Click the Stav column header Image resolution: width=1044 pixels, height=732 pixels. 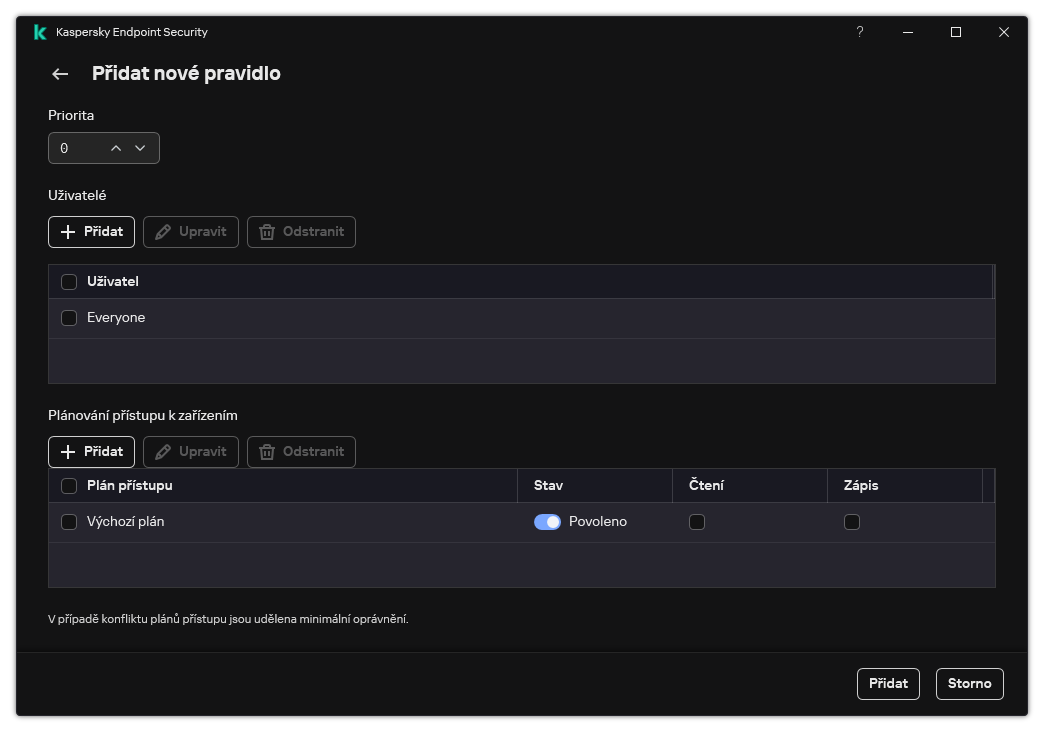click(x=548, y=486)
